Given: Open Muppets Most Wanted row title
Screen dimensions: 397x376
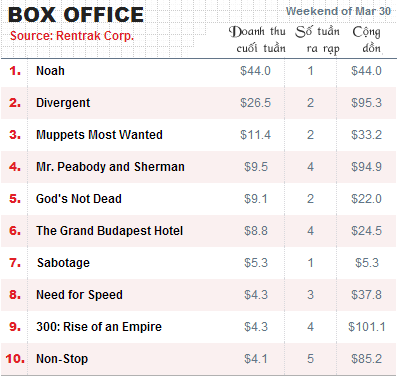Looking at the screenshot, I should (x=99, y=135).
